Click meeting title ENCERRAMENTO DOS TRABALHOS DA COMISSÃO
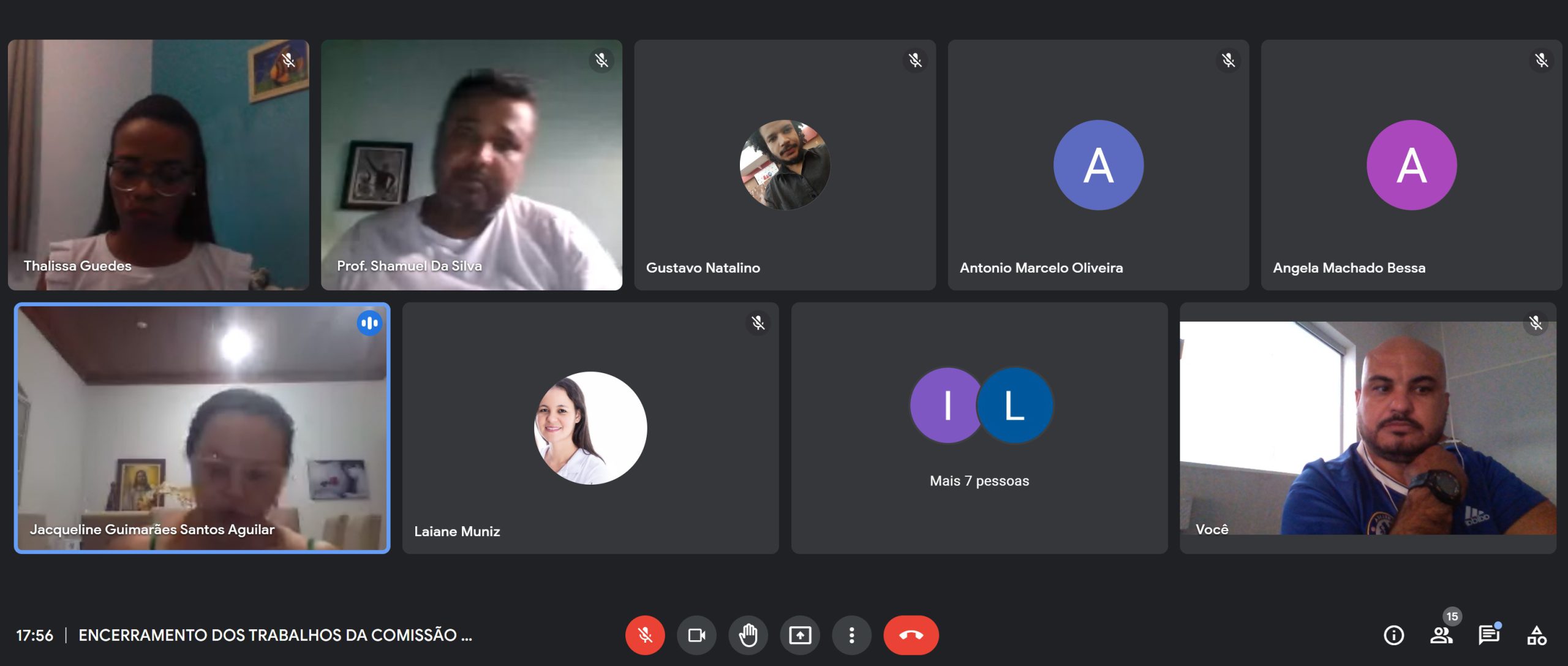The width and height of the screenshot is (1568, 666). click(x=275, y=635)
